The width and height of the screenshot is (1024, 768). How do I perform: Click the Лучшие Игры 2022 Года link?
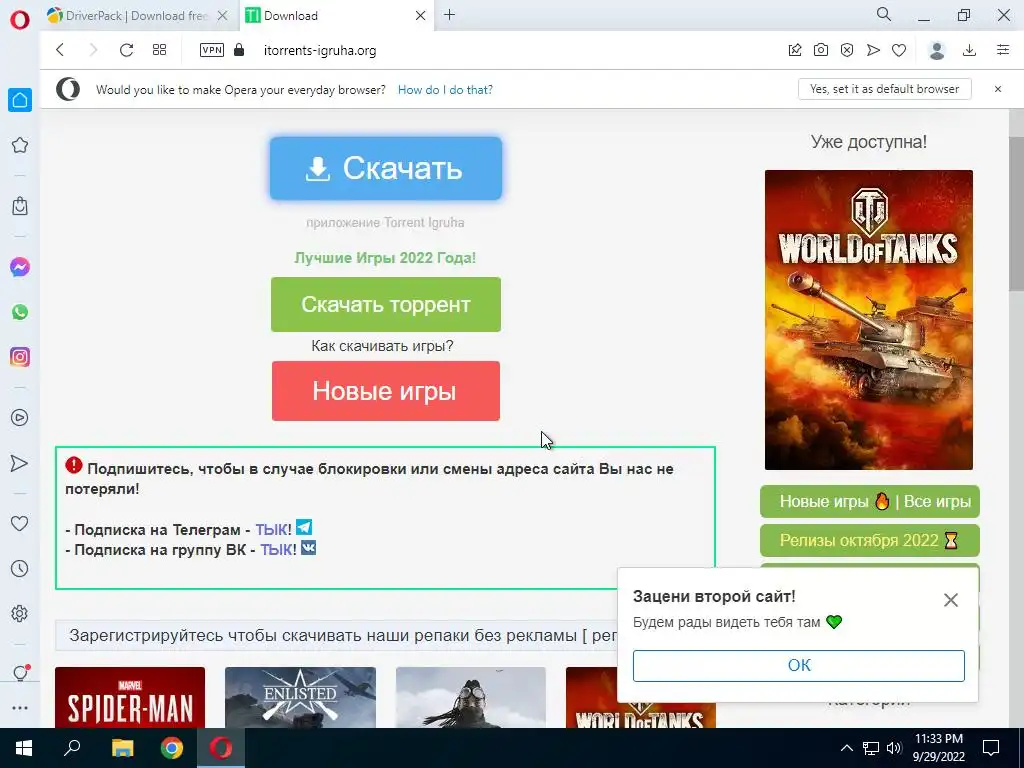click(385, 257)
